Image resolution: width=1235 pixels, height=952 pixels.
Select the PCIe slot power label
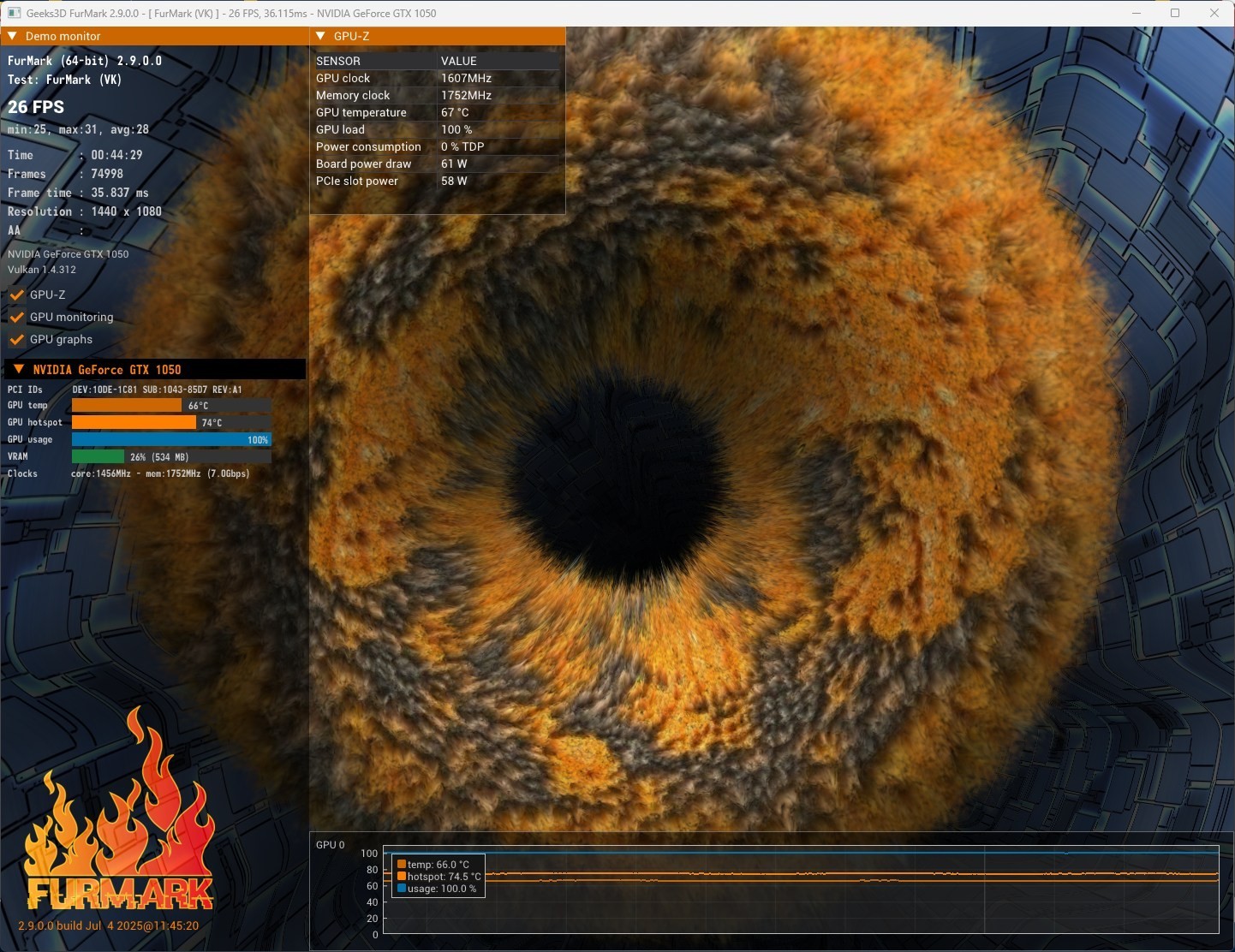(x=357, y=181)
